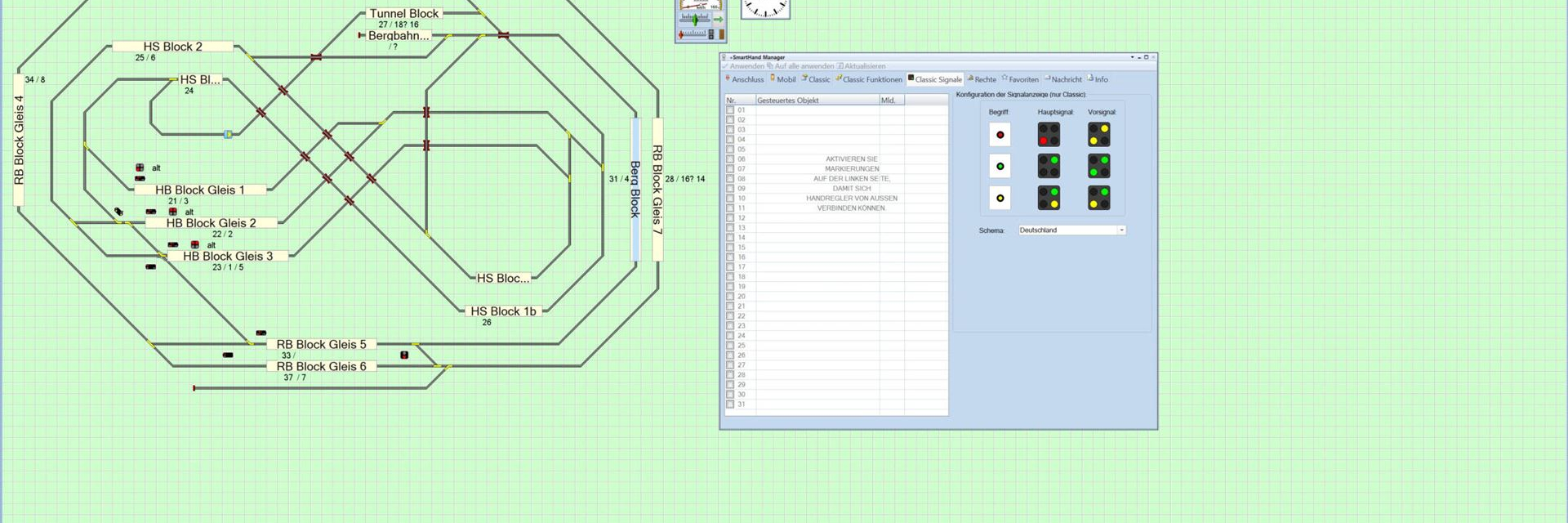Click the signal icon right of RB Block Gleis 5
The image size is (1568, 523).
click(x=404, y=355)
